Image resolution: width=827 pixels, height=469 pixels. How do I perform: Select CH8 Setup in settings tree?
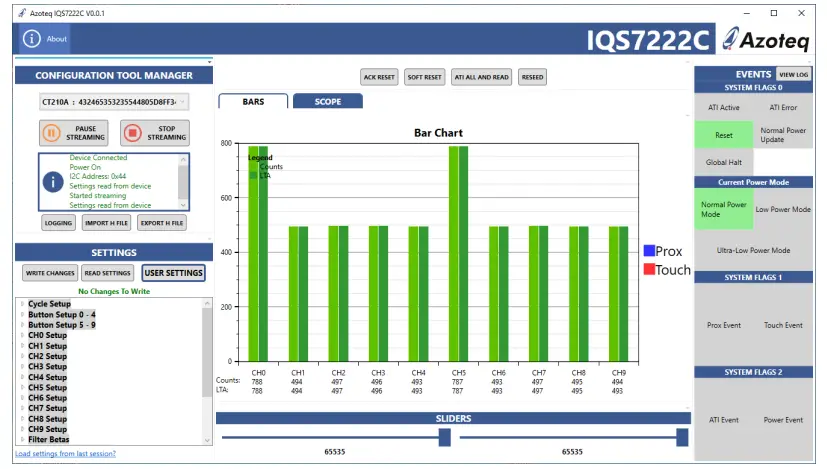tap(47, 419)
